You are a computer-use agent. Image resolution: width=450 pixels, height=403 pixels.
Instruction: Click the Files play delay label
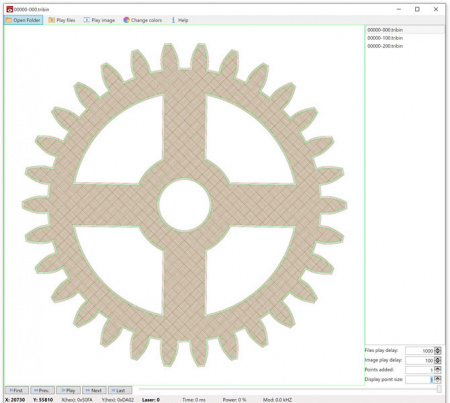coord(381,350)
